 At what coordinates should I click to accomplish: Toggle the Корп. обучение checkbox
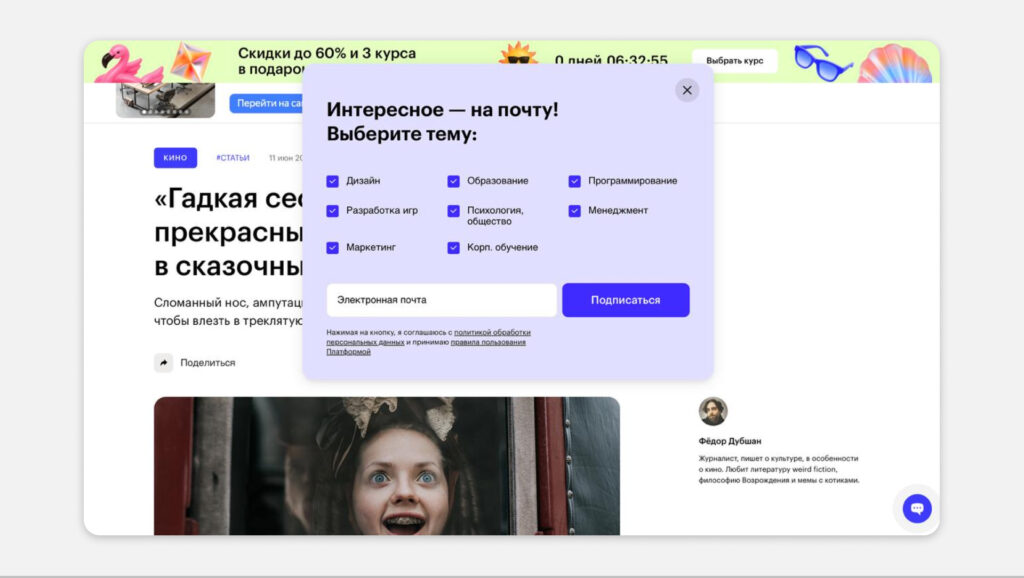coord(453,248)
